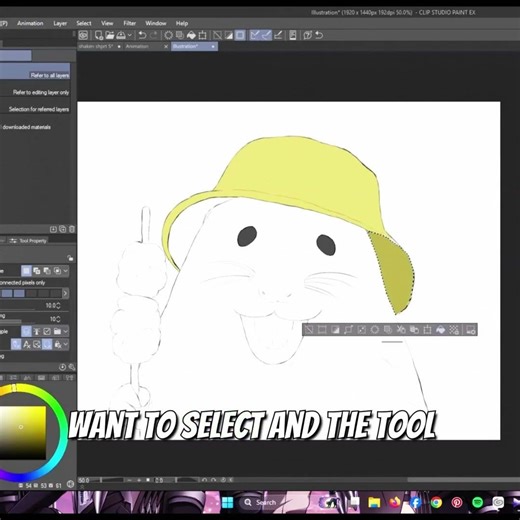Click the New file icon in command bar
Viewport: 520px width, 520px height.
click(99, 35)
